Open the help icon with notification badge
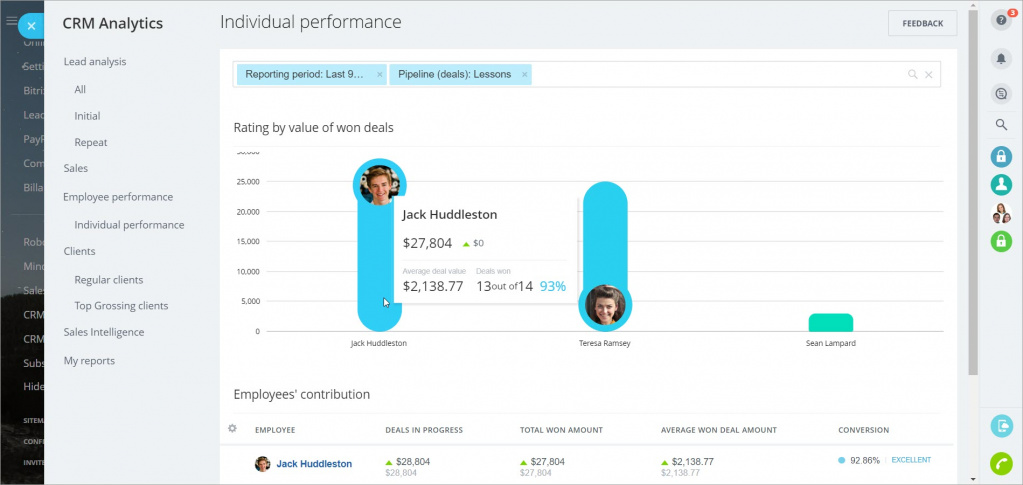Viewport: 1023px width, 485px height. pos(1001,22)
